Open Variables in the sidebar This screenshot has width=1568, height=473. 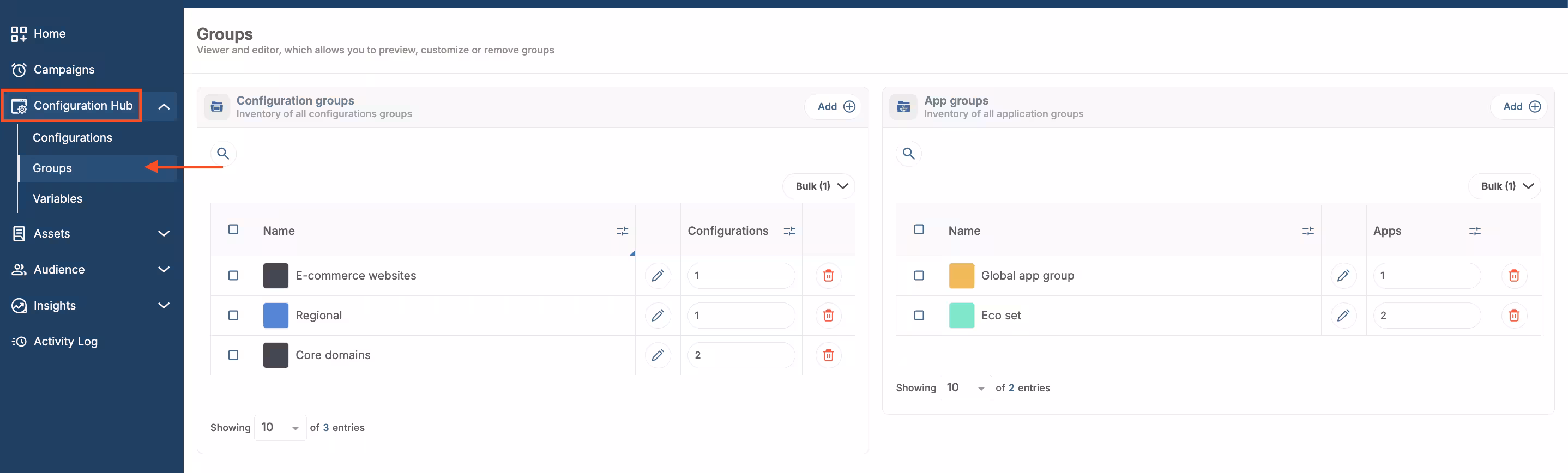57,198
